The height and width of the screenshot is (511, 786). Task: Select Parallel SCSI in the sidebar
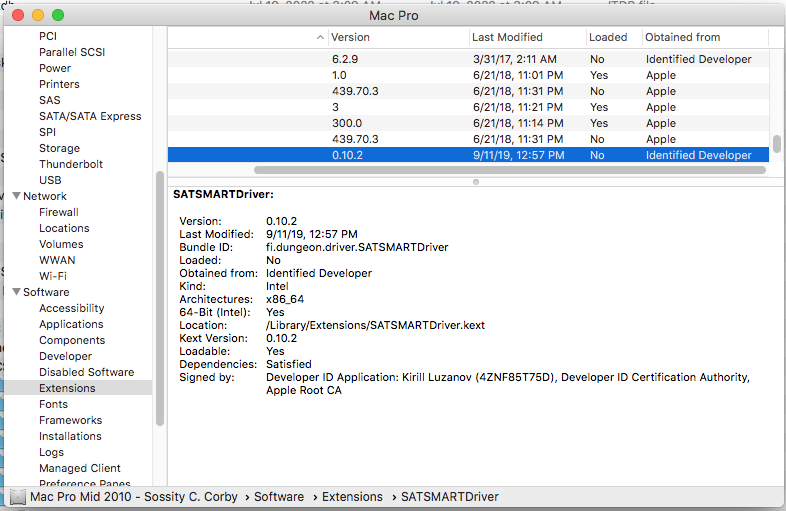point(72,52)
